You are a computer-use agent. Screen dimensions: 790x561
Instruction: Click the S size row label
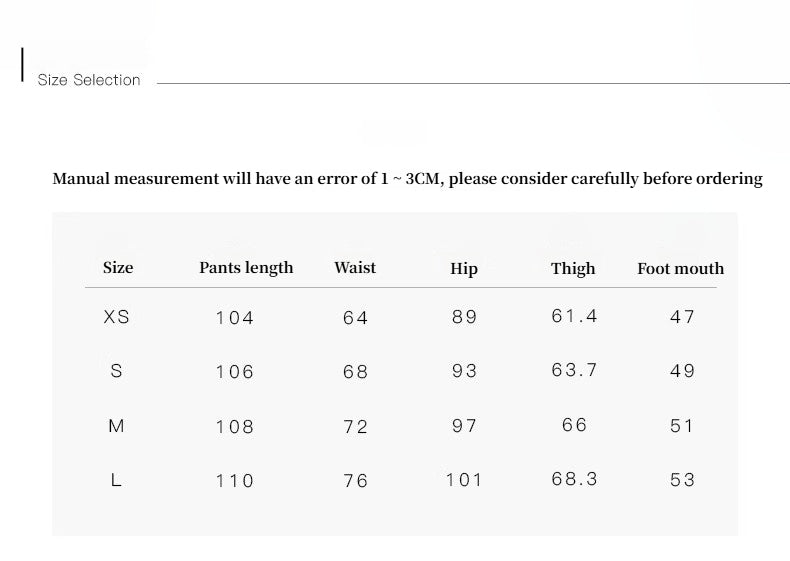[x=116, y=371]
